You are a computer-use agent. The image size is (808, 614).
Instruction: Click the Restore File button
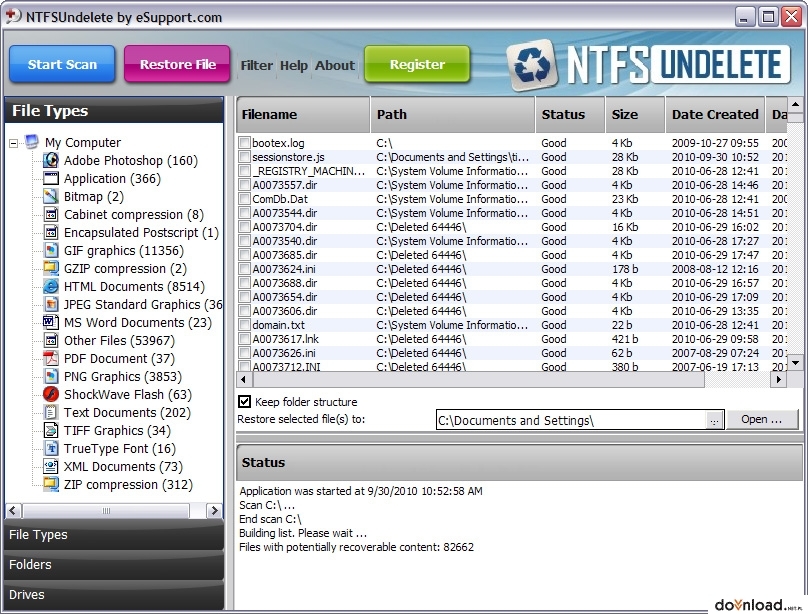[x=177, y=64]
